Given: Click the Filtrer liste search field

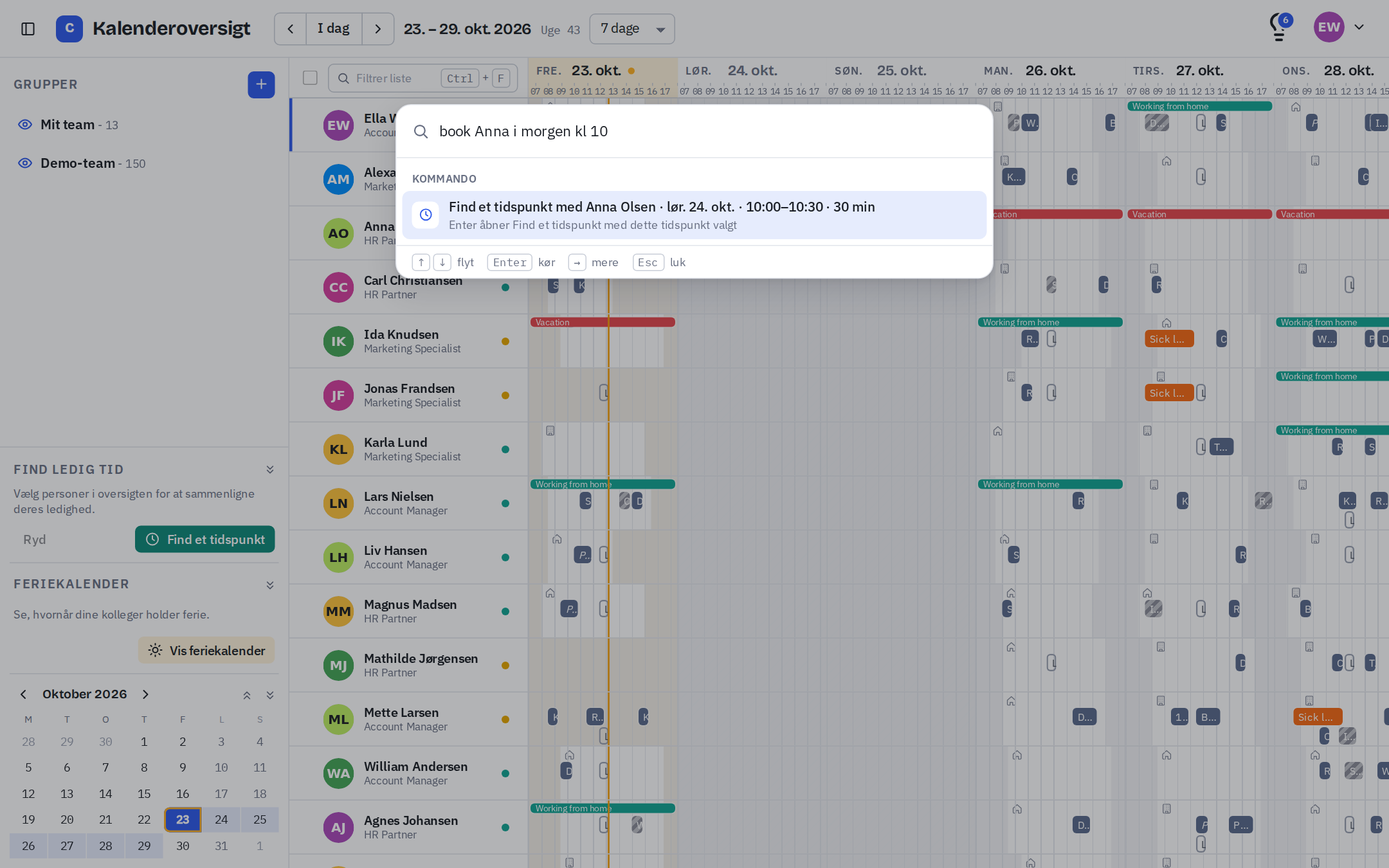Looking at the screenshot, I should tap(422, 78).
